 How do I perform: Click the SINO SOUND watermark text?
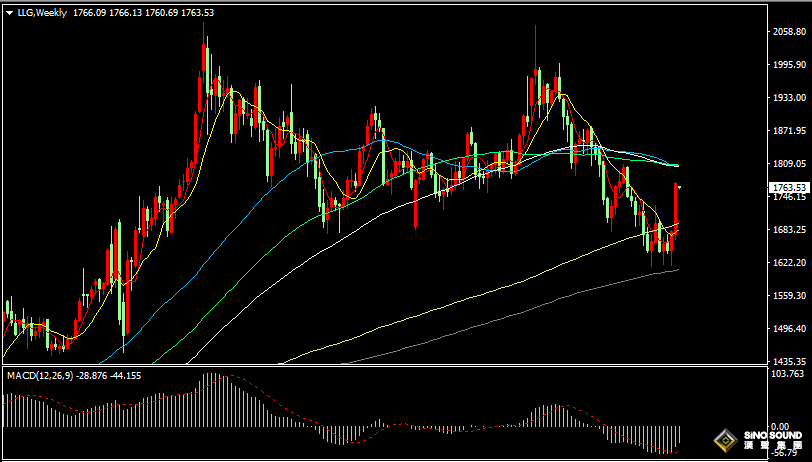772,437
